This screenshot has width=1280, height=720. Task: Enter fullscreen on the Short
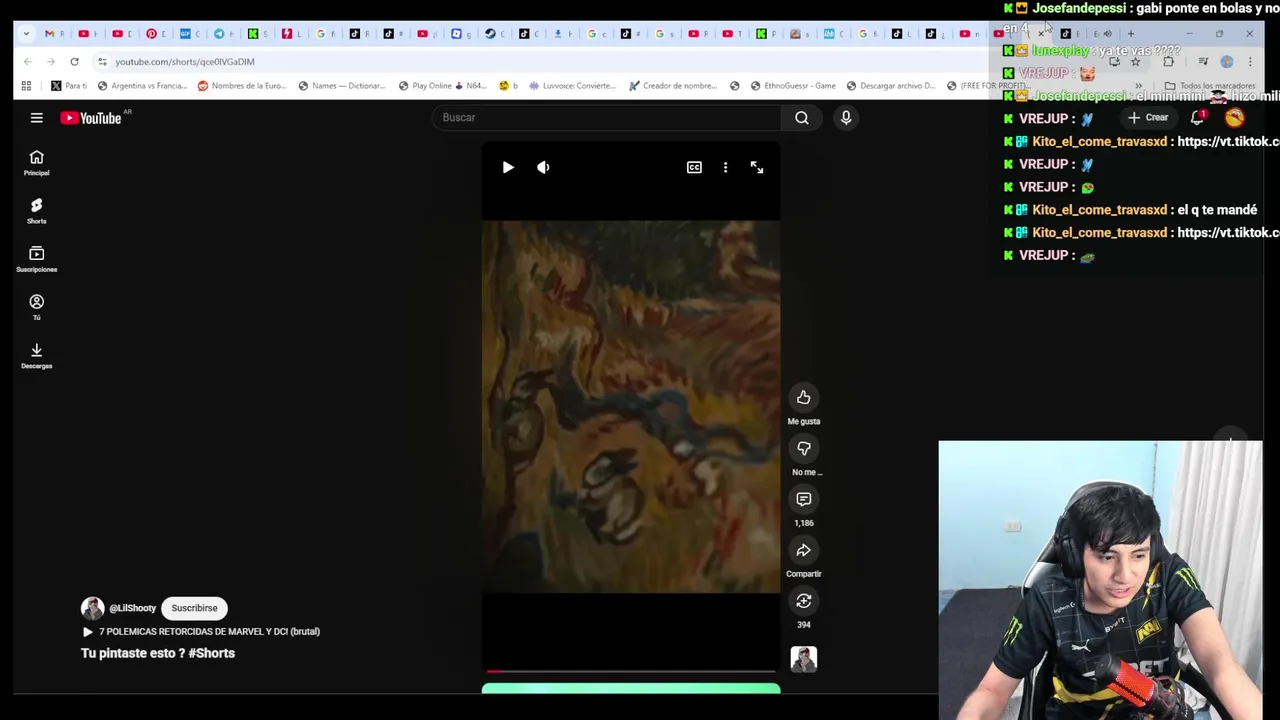coord(757,167)
